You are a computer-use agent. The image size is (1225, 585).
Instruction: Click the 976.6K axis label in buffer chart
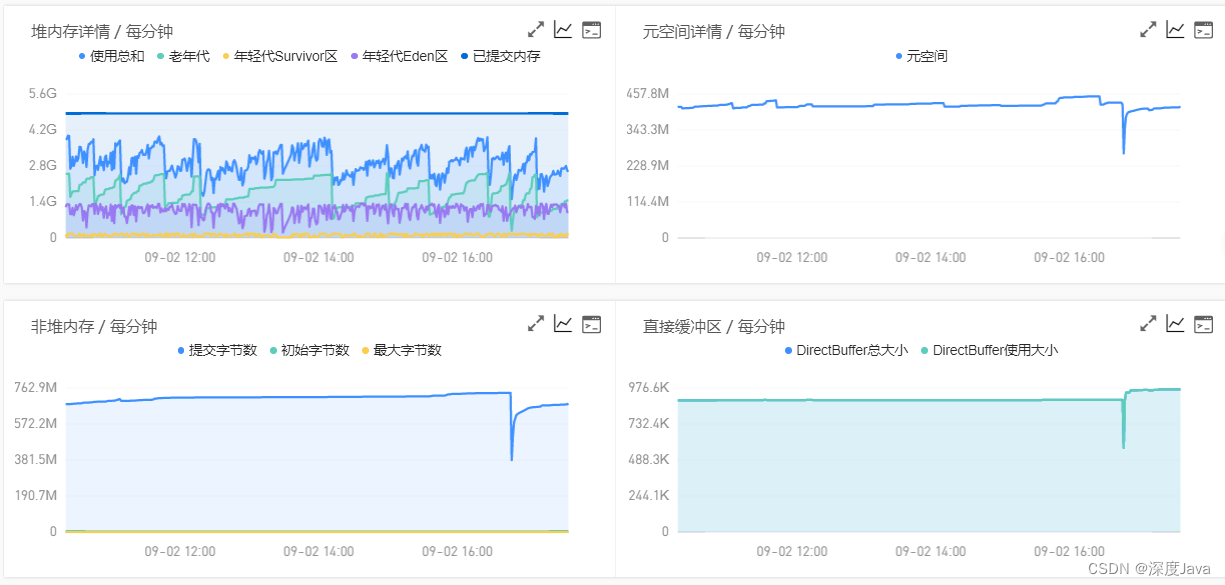coord(648,387)
